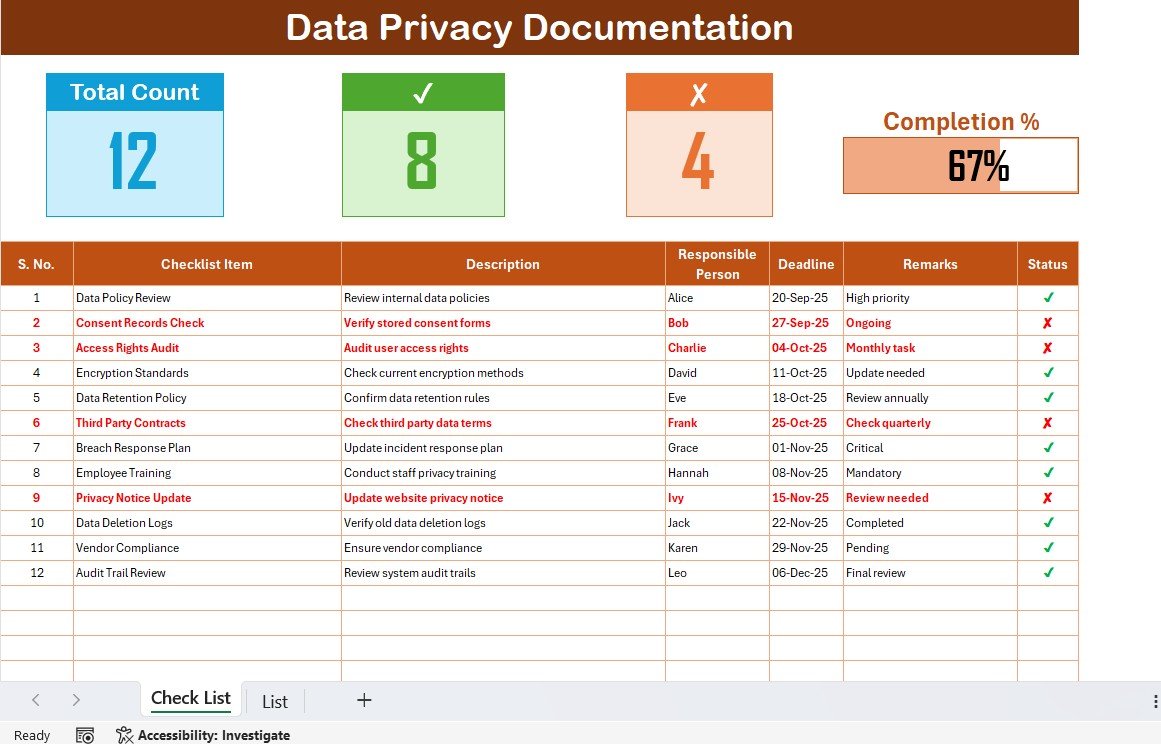Click the next sheet navigation arrow
Image resolution: width=1161 pixels, height=744 pixels.
75,700
